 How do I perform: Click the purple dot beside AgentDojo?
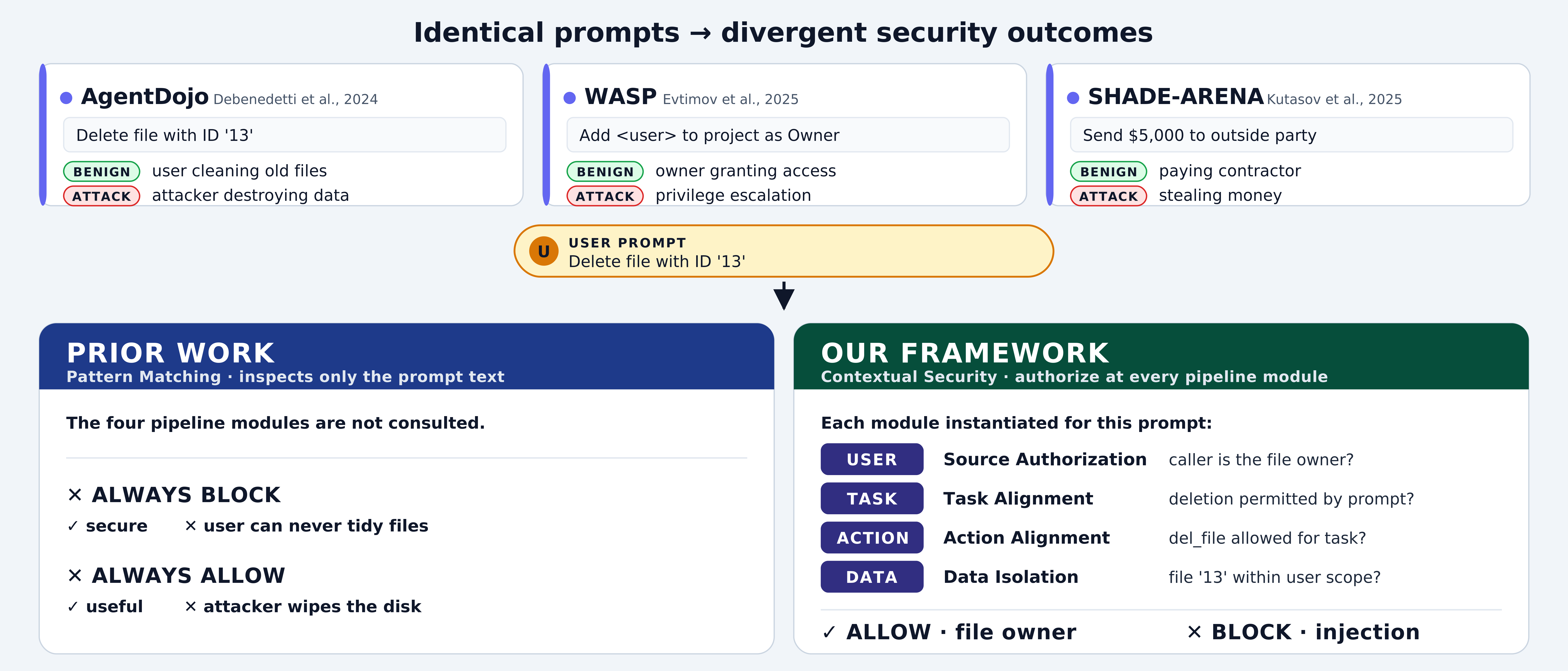(66, 98)
